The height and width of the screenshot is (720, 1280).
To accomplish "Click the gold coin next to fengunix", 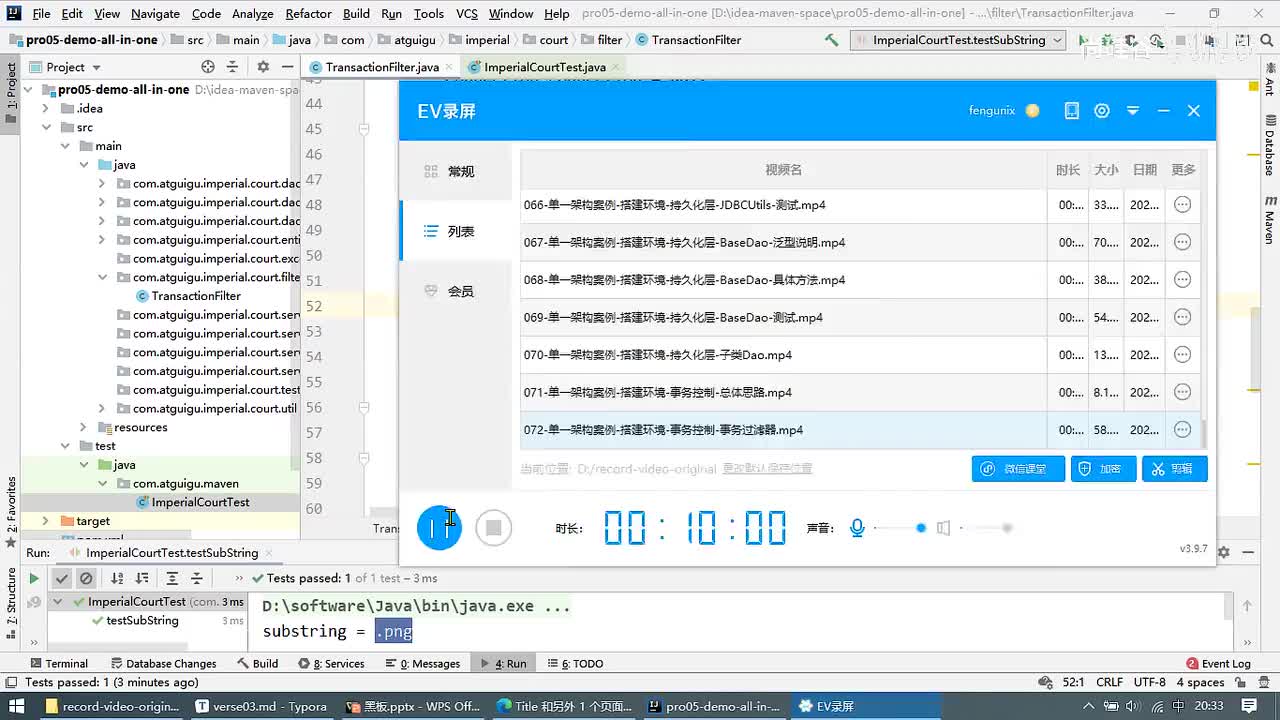I will (x=1033, y=111).
